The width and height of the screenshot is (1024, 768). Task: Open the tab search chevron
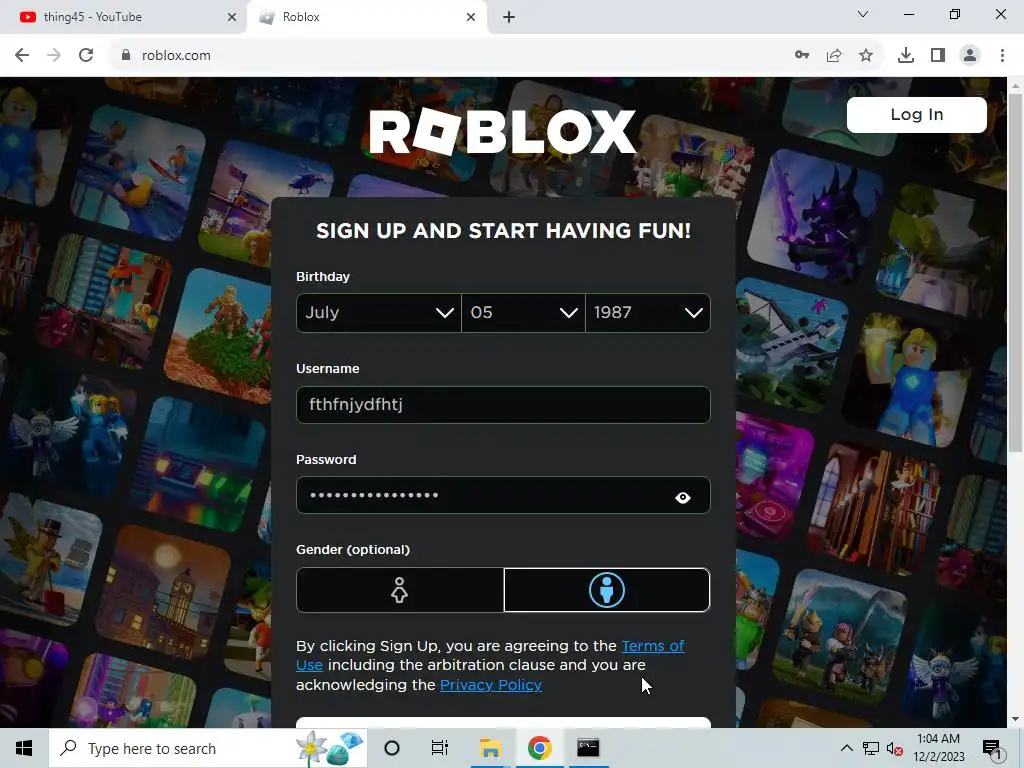863,14
